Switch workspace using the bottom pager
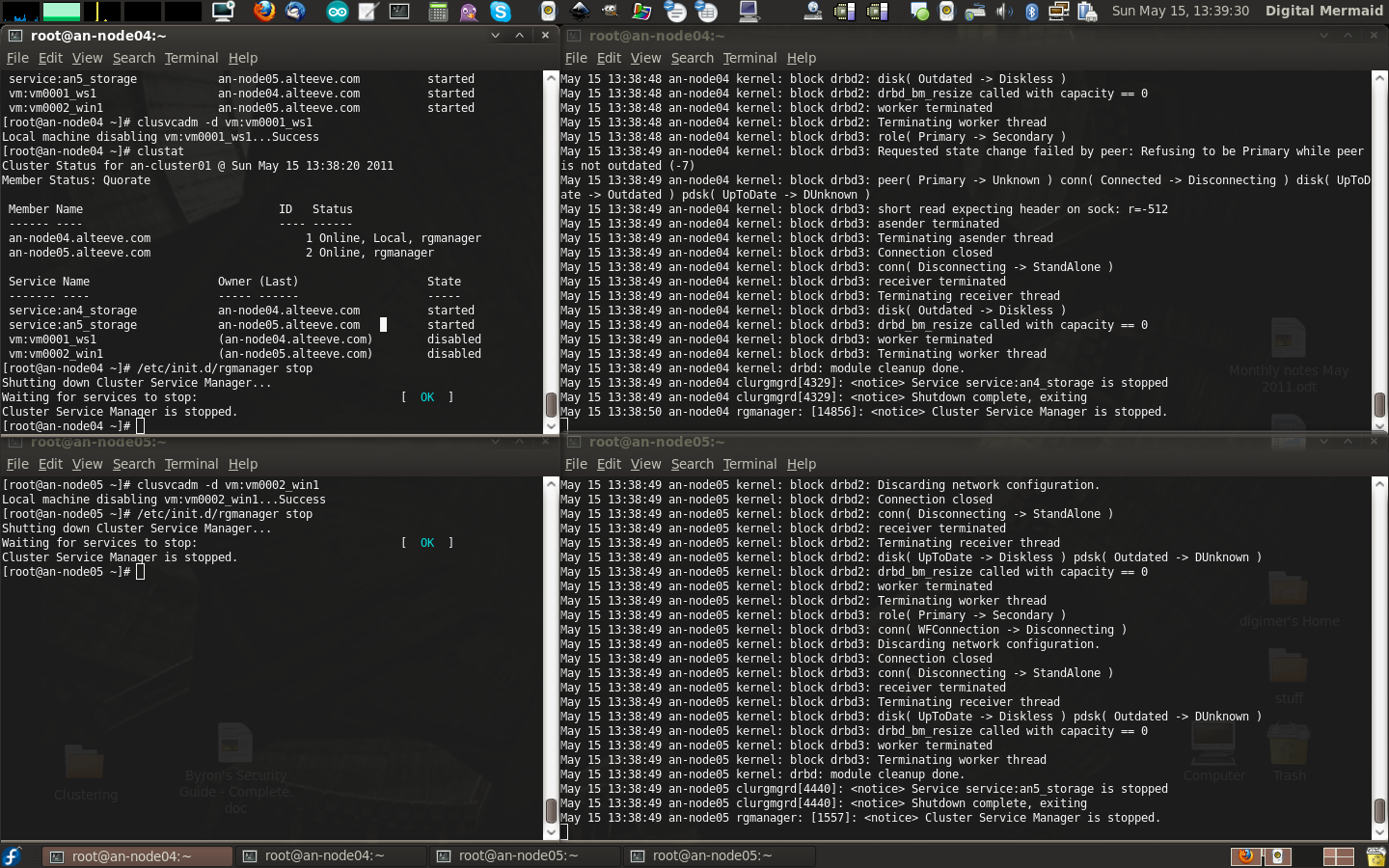This screenshot has width=1389, height=868. [1338, 856]
